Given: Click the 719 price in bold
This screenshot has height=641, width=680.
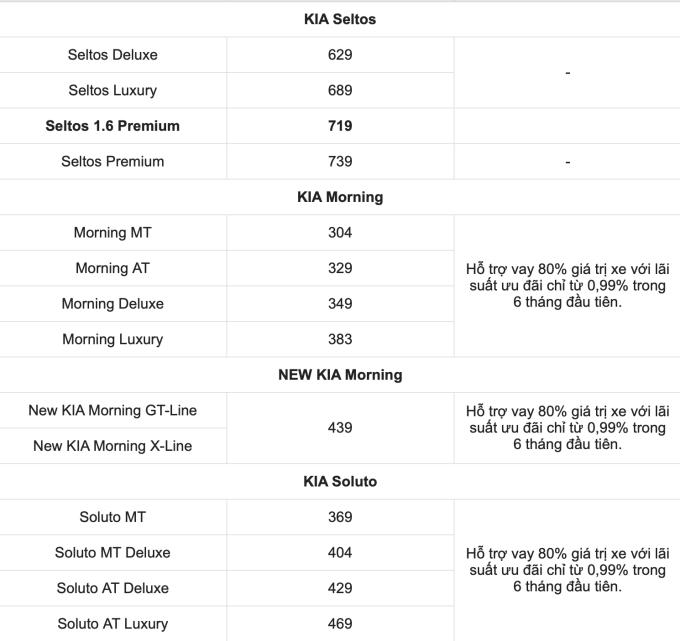Looking at the screenshot, I should point(340,126).
